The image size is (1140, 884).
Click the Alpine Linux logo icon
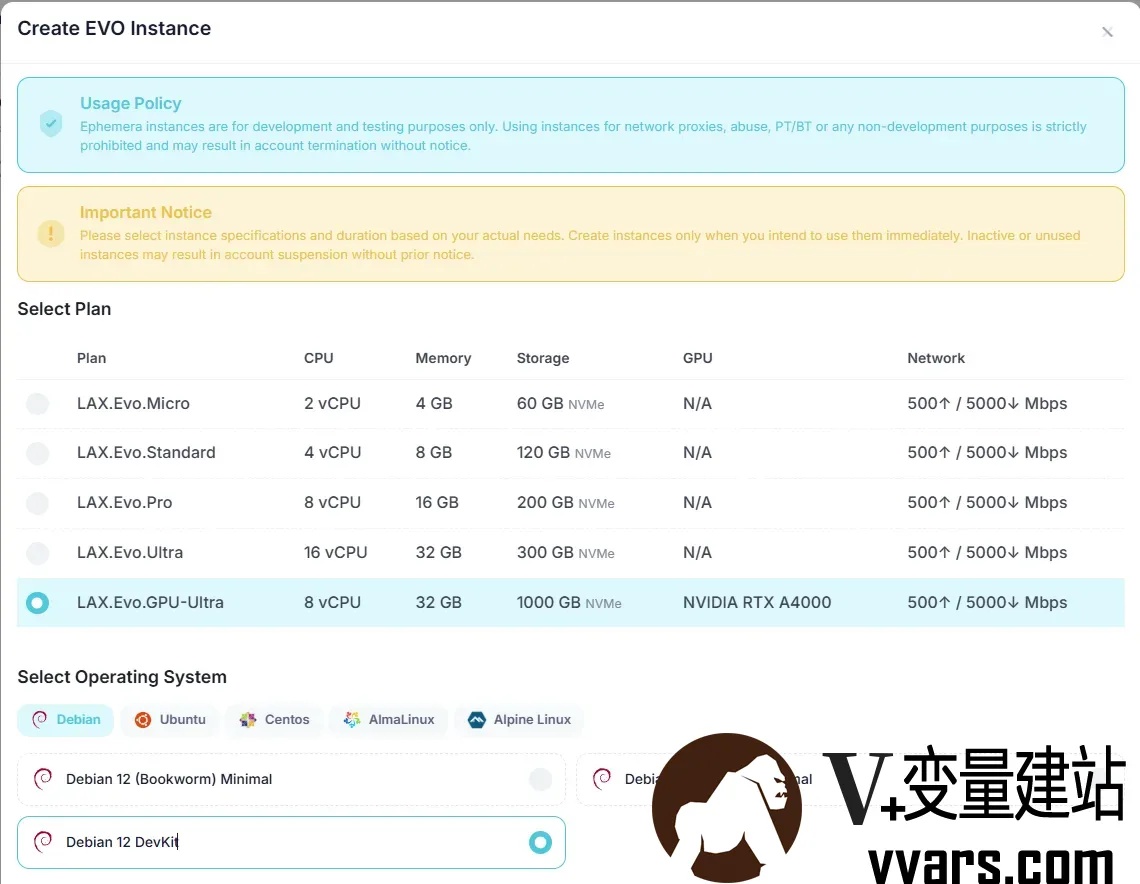click(476, 720)
